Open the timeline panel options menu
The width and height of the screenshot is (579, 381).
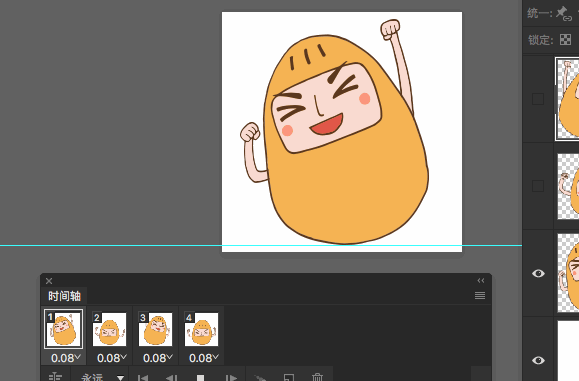tap(480, 295)
